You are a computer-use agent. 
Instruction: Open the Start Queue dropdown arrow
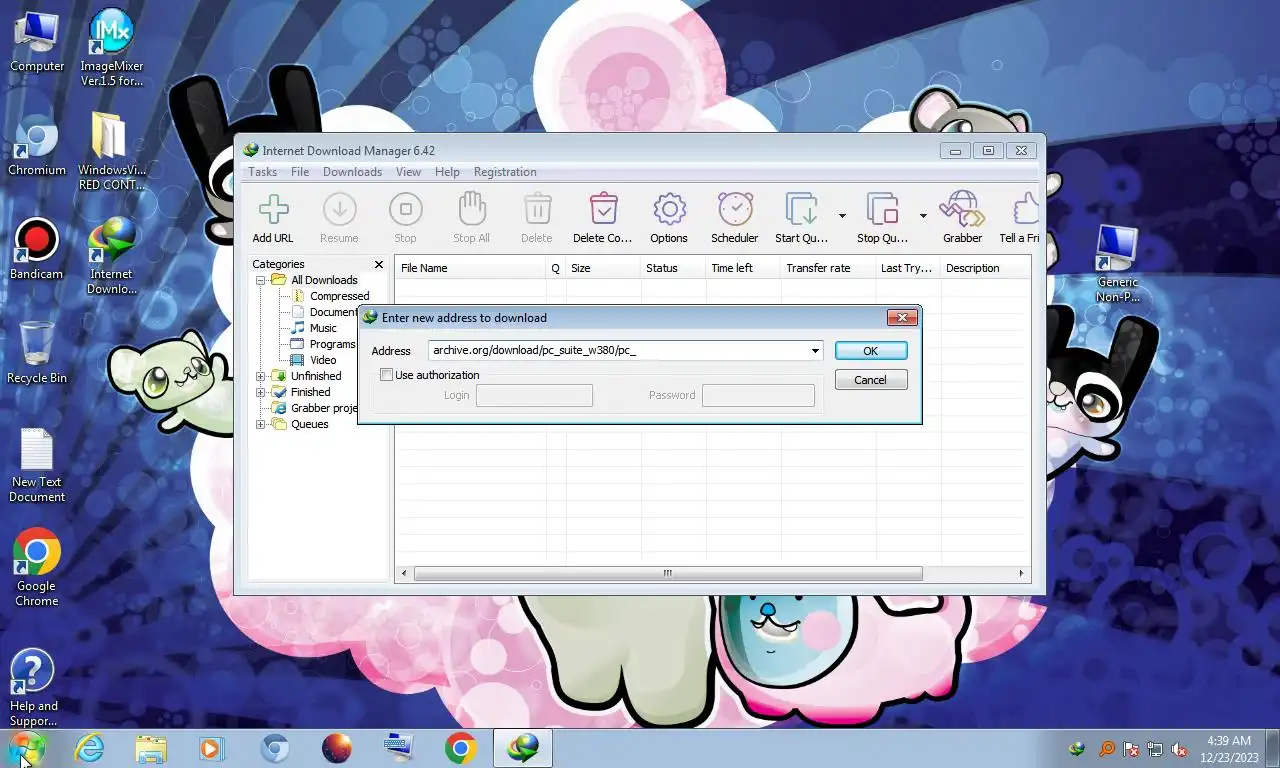[842, 215]
